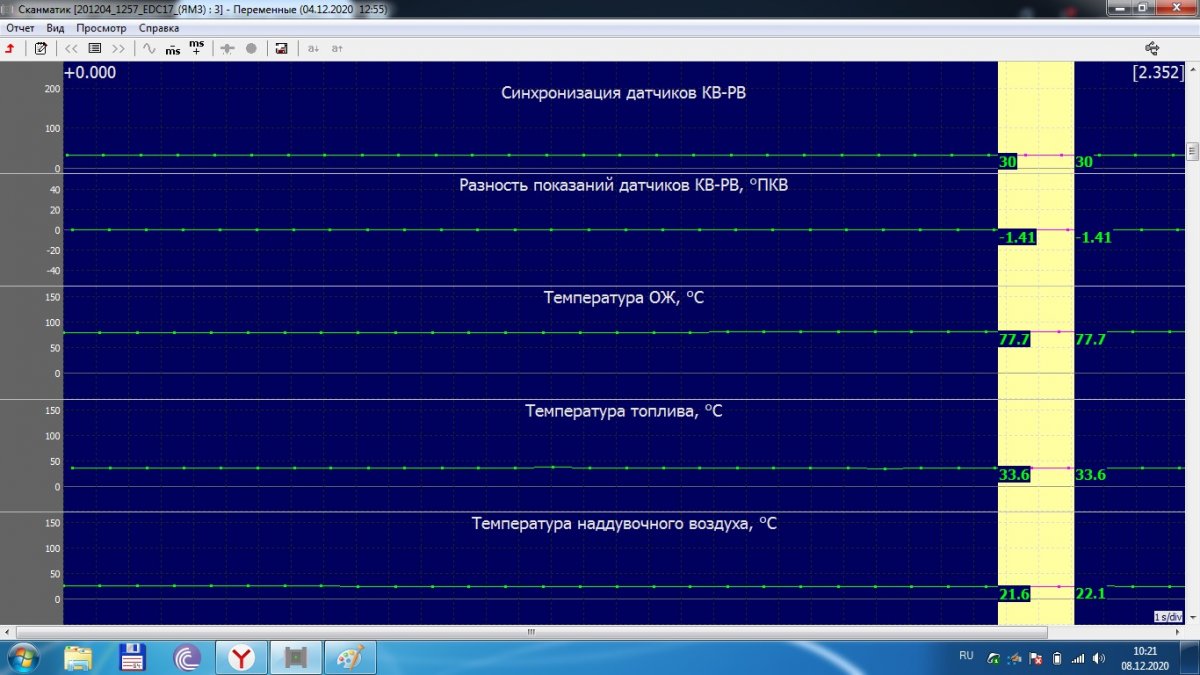Toggle the marker crosshair toolbar icon

227,48
